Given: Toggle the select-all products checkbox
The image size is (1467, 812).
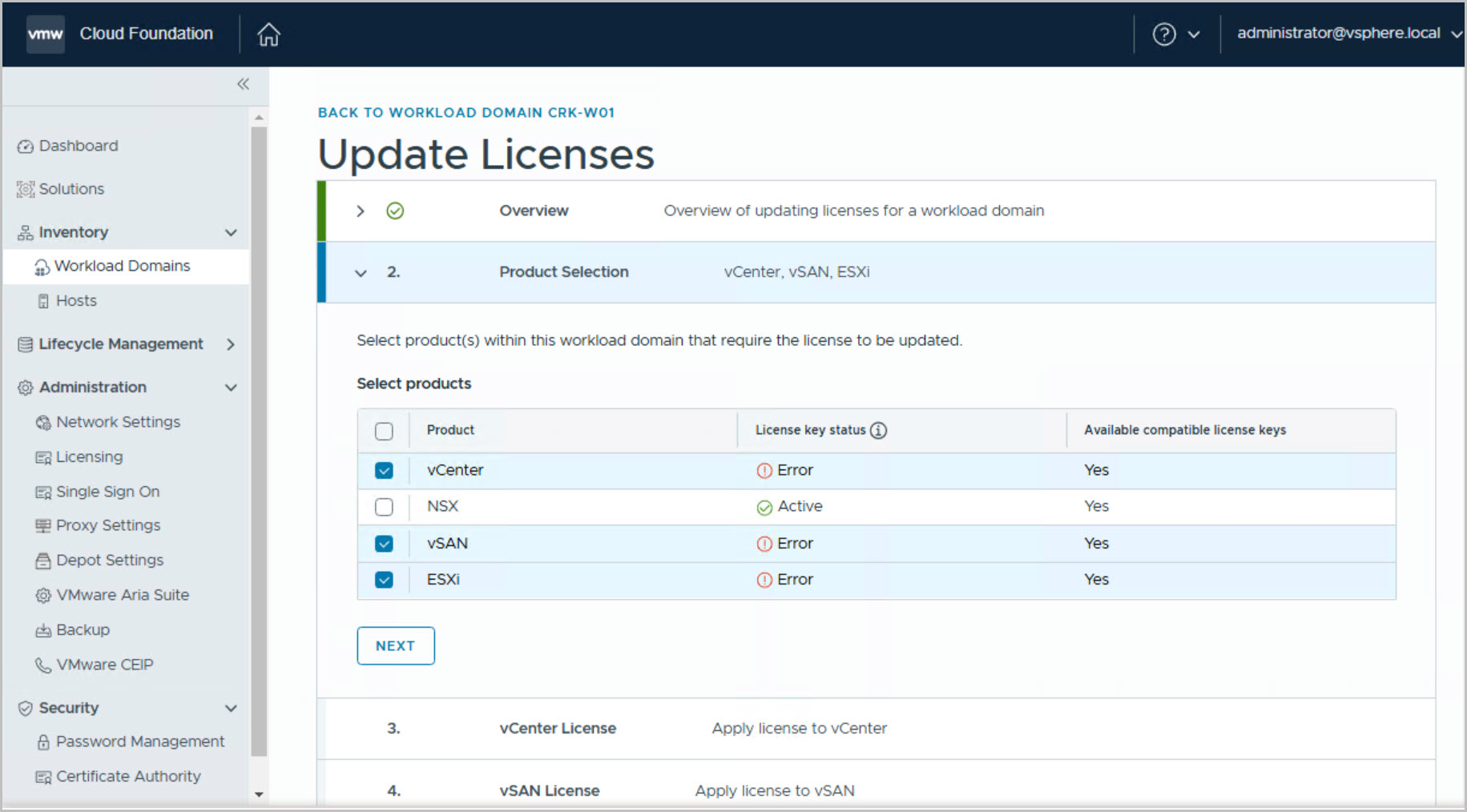Looking at the screenshot, I should (x=384, y=432).
